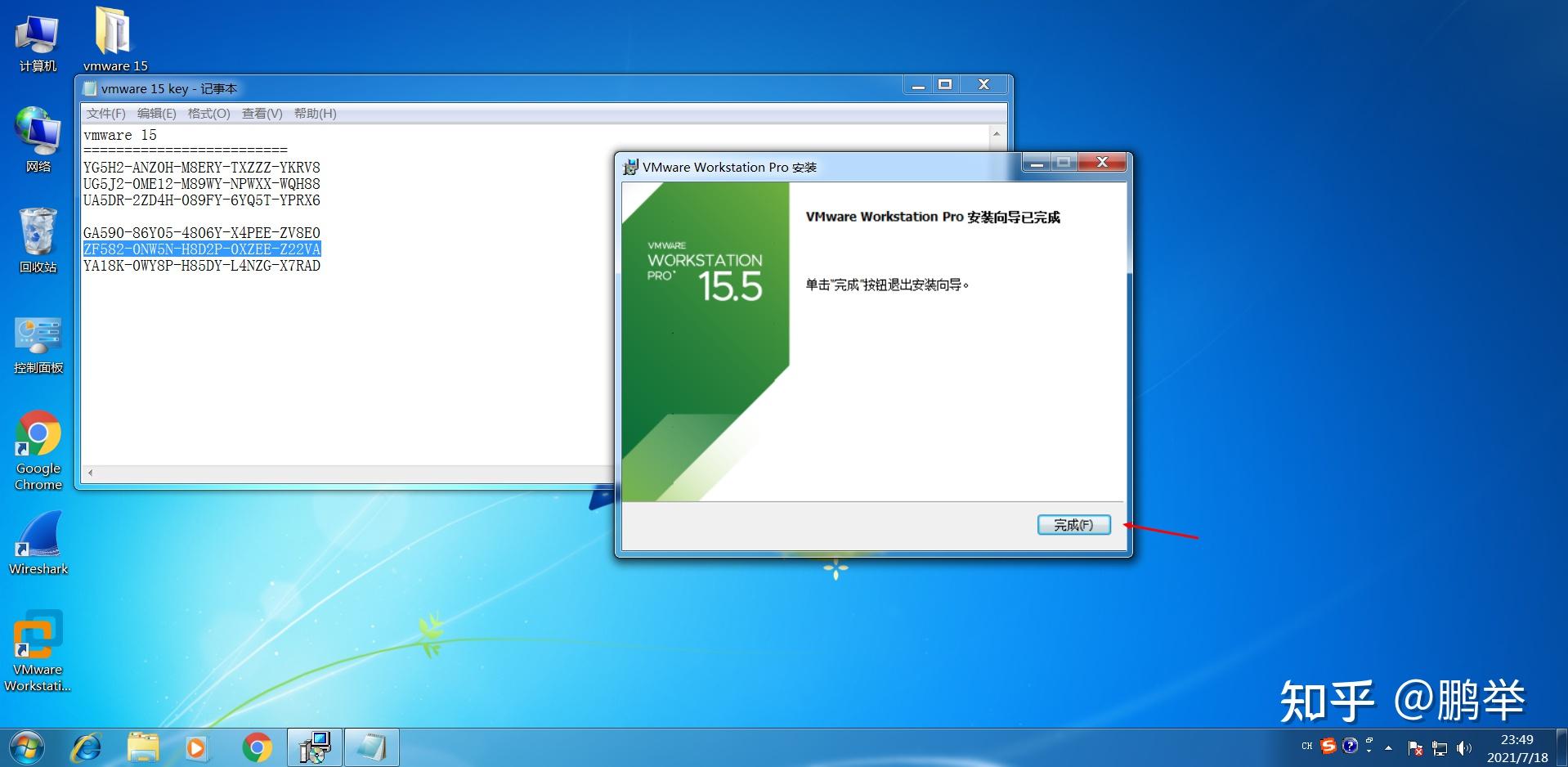Click highlighted key ZF582-0NW5N-H8D2P-0XZEE-Z22VA
This screenshot has height=767, width=1568.
point(202,249)
